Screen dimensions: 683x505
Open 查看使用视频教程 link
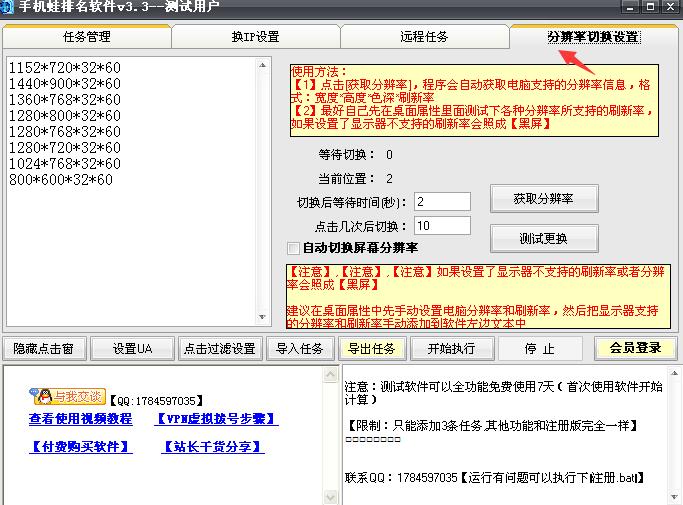click(80, 419)
